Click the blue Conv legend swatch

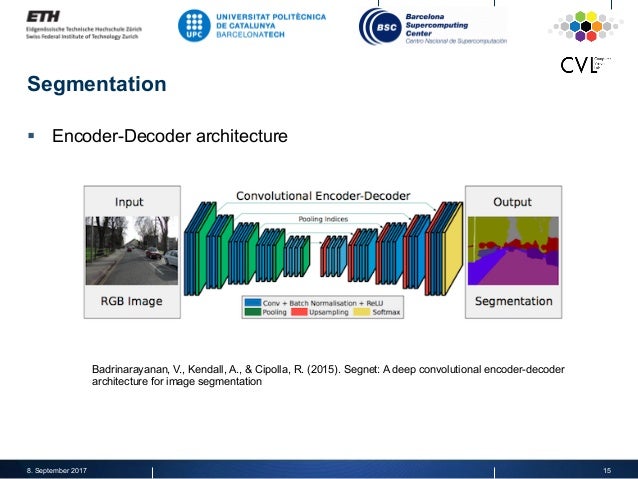click(253, 303)
